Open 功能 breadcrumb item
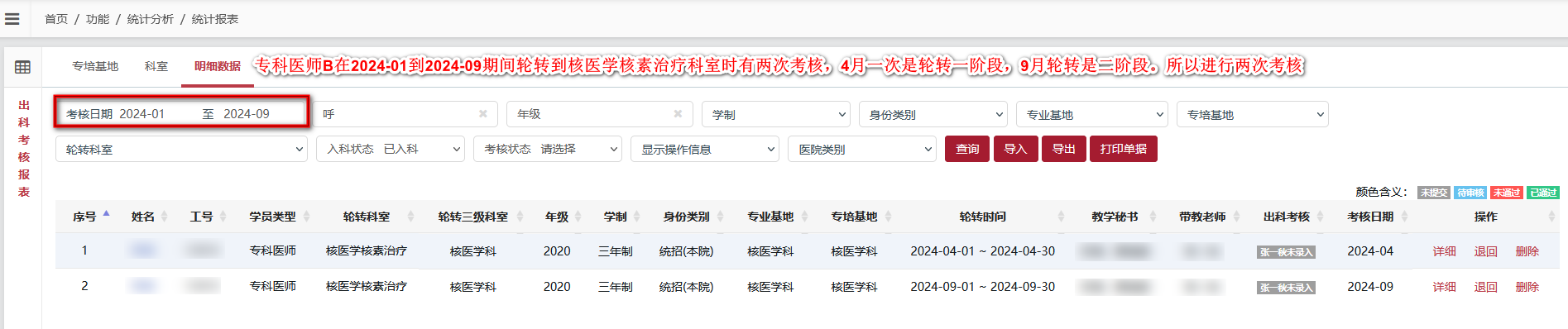The height and width of the screenshot is (329, 1568). pyautogui.click(x=98, y=19)
